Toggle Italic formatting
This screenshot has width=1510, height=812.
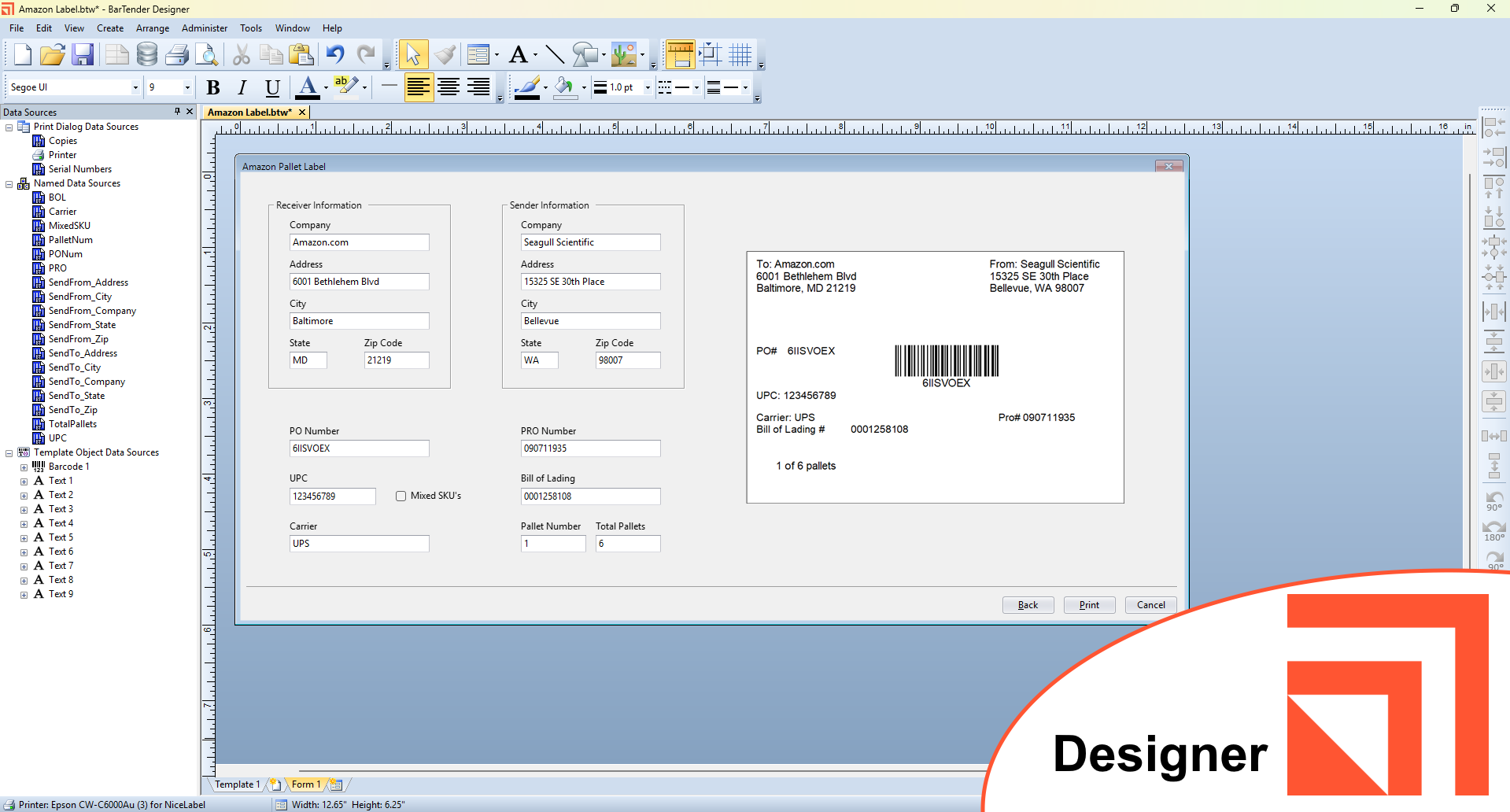click(242, 87)
